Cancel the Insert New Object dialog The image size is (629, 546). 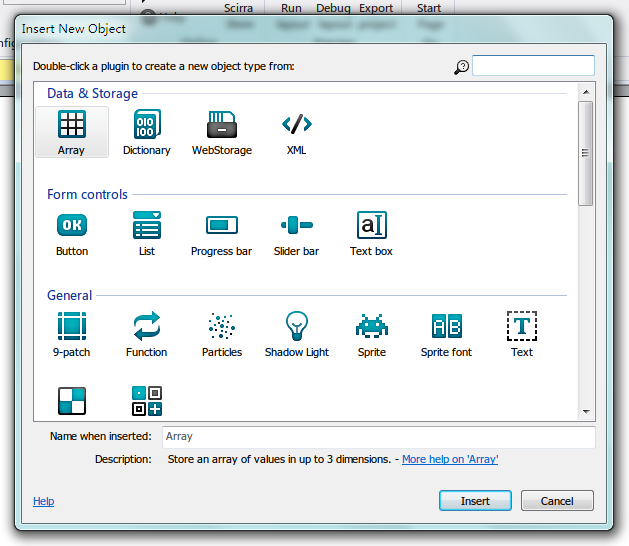coord(557,501)
